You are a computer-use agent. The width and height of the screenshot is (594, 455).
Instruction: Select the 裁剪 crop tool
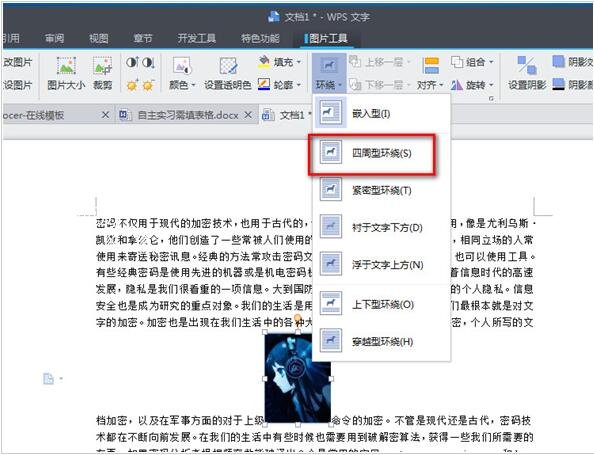tap(102, 74)
